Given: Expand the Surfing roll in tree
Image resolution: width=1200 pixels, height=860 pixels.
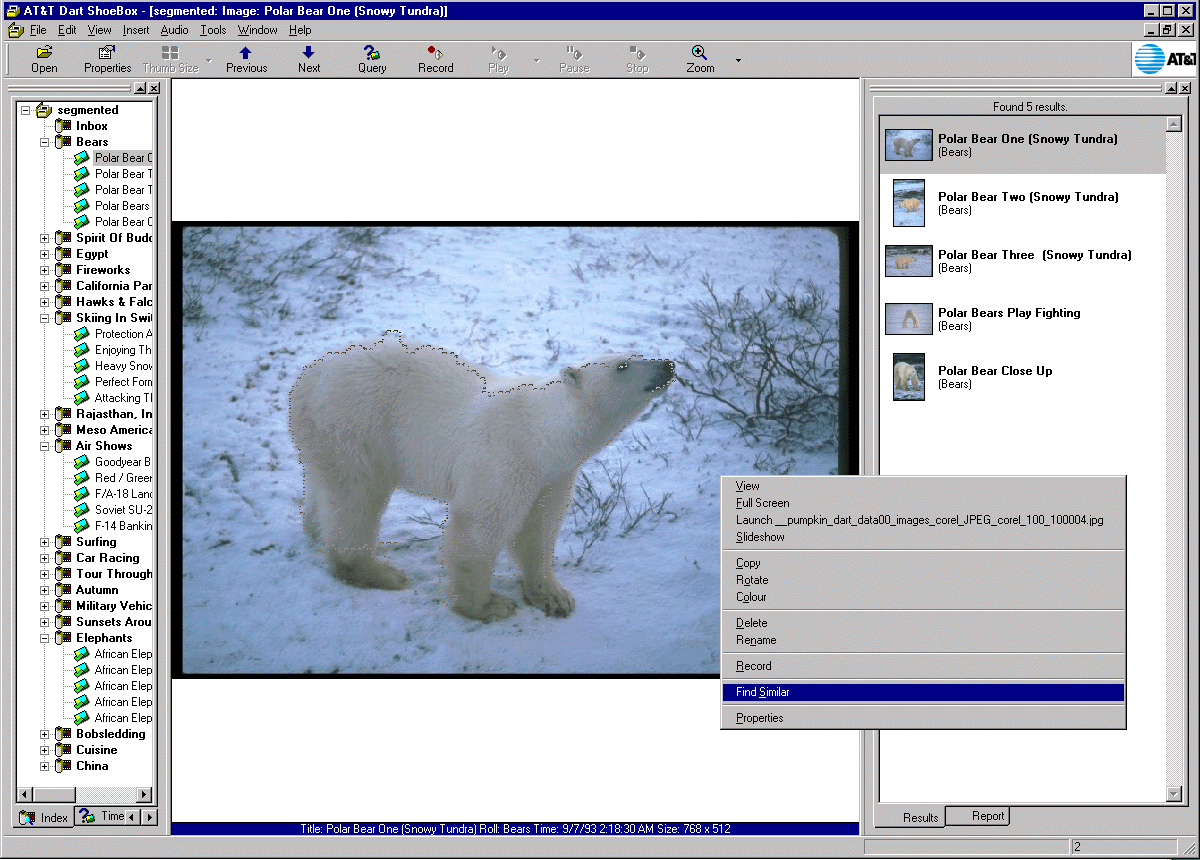Looking at the screenshot, I should coord(45,542).
